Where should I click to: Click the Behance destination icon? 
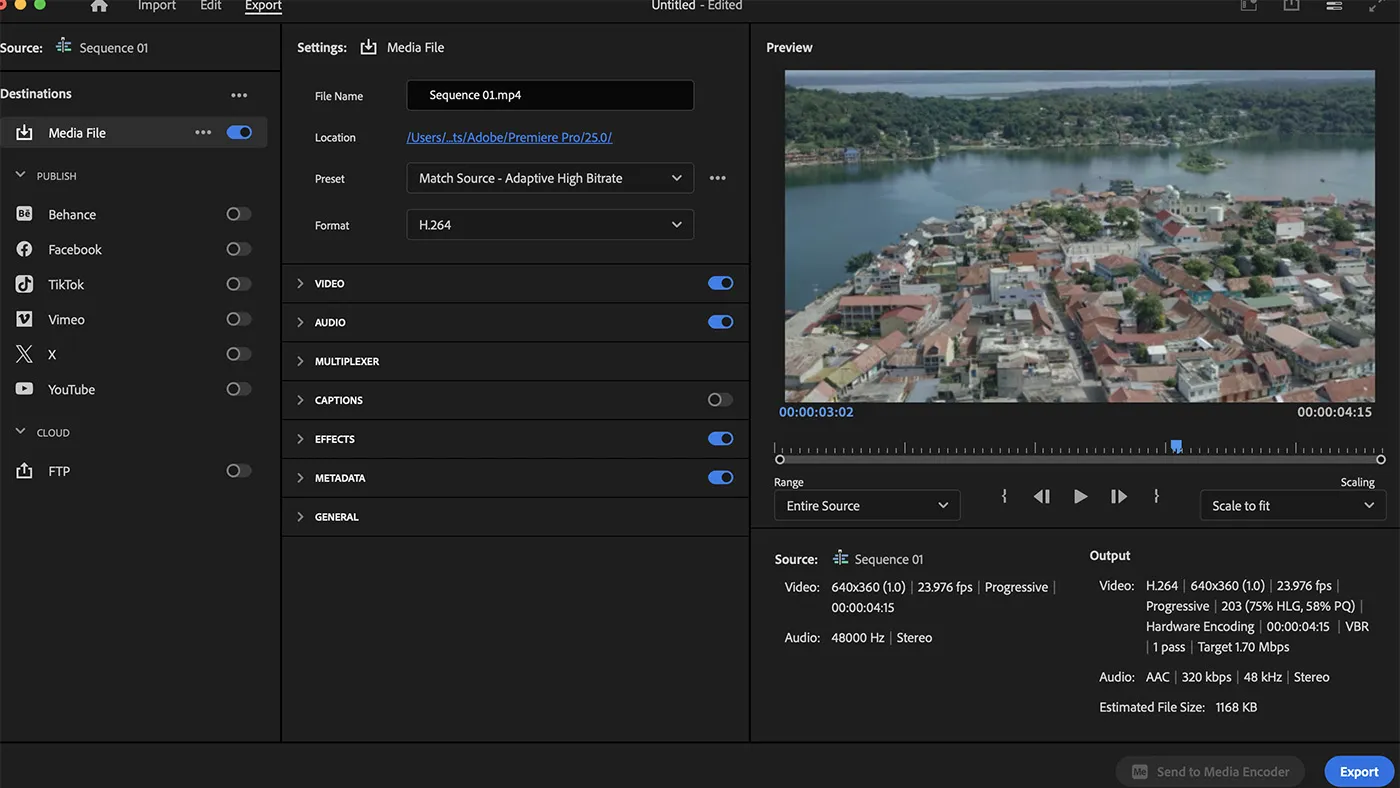click(23, 213)
